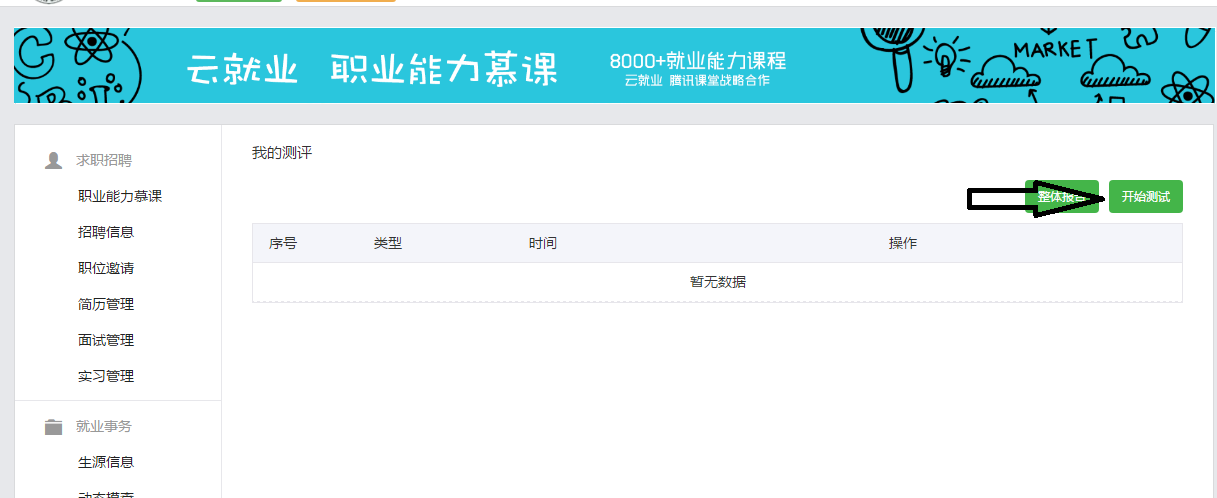The image size is (1217, 498).
Task: Click the lightbulb doodle on the banner
Action: tap(943, 58)
